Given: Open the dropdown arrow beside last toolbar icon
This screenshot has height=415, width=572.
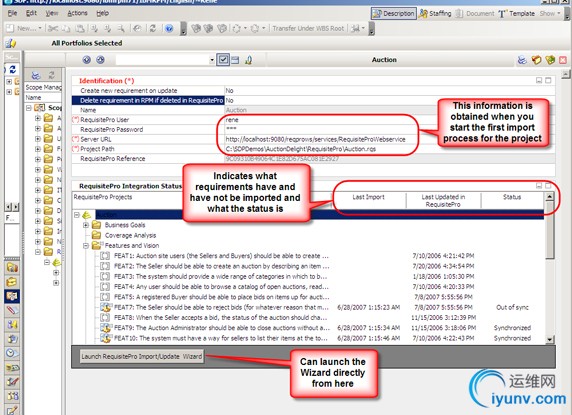Looking at the screenshot, I should (363, 28).
